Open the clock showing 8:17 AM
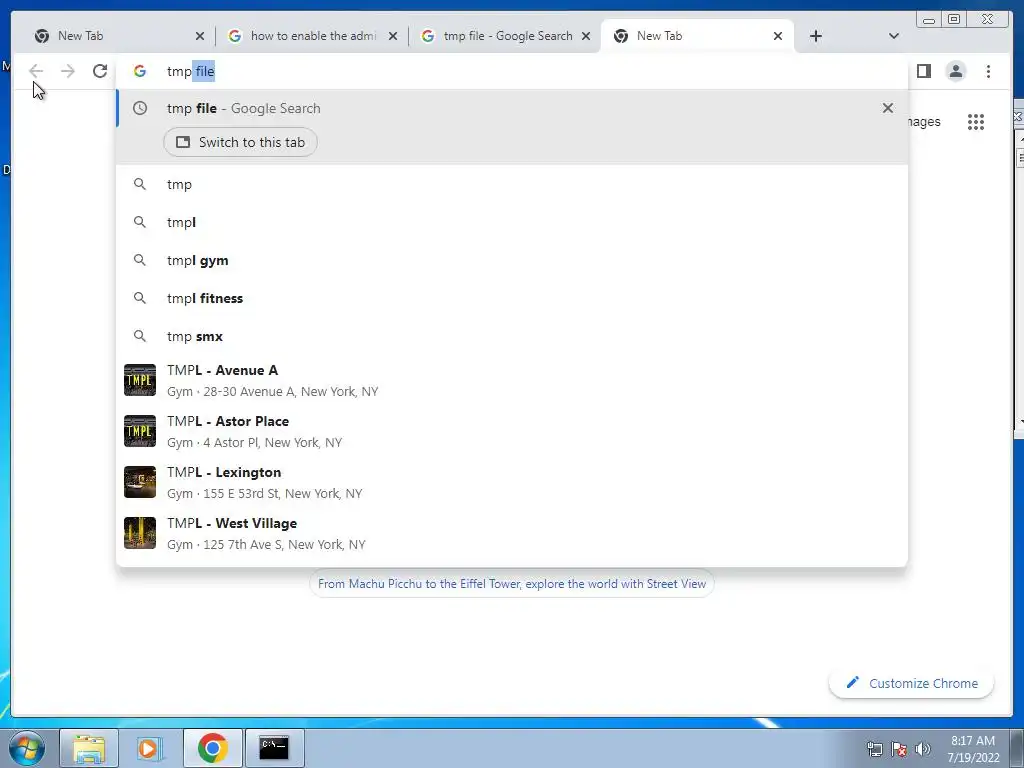 pyautogui.click(x=973, y=748)
